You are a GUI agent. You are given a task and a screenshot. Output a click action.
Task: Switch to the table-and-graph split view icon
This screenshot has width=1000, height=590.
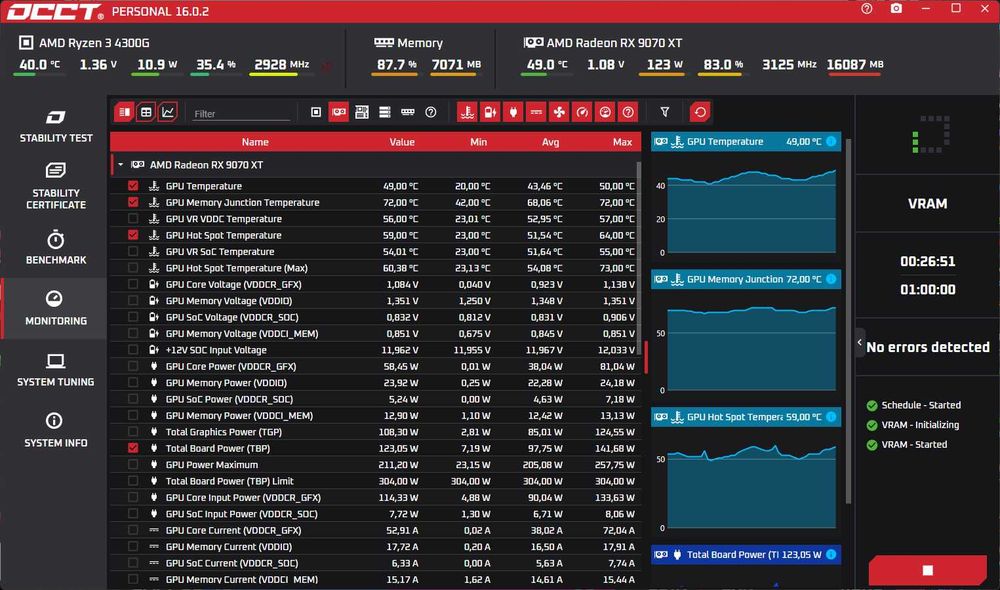[124, 112]
